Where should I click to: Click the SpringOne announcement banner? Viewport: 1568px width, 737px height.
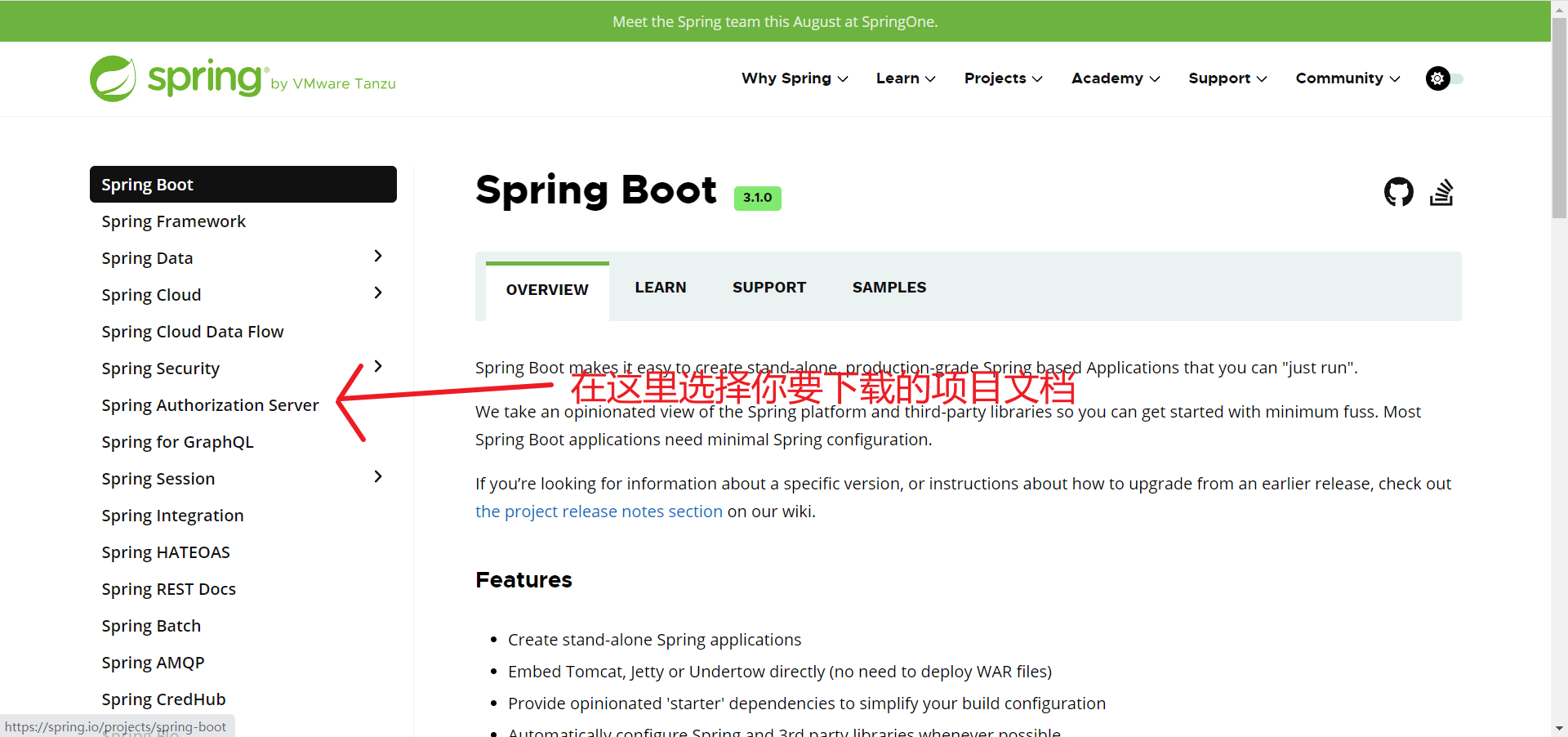coord(775,21)
